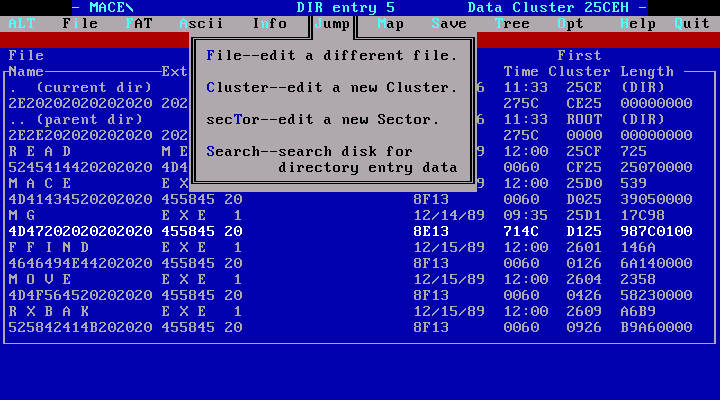Open the Info menu
This screenshot has height=400, width=720.
tap(270, 23)
